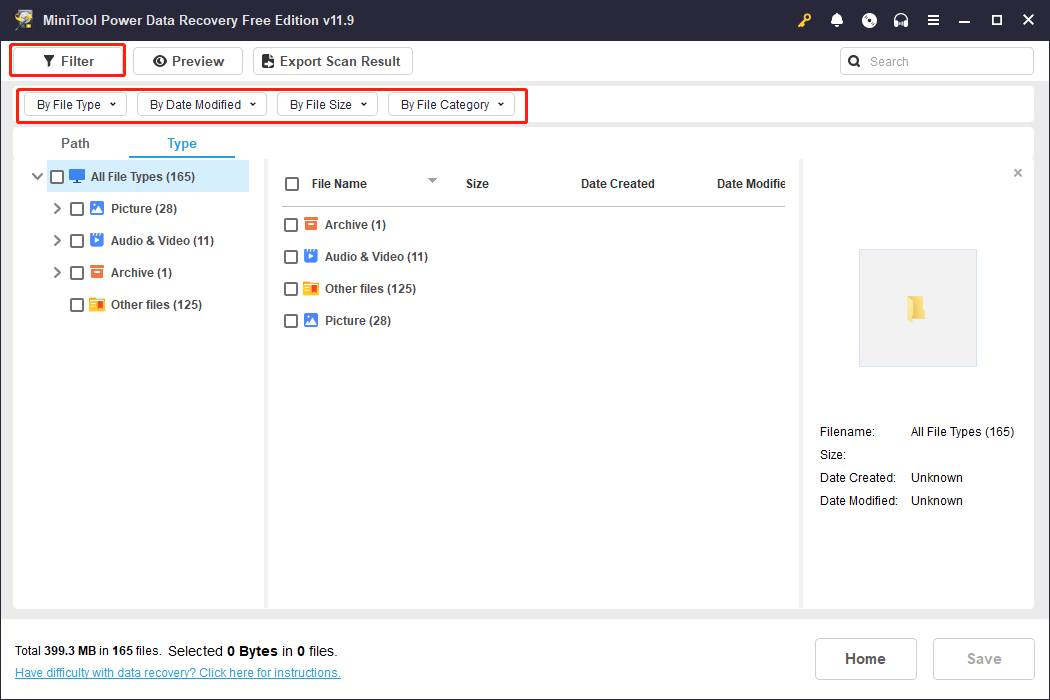The image size is (1050, 700).
Task: Click the folder preview thumbnail
Action: coord(917,308)
